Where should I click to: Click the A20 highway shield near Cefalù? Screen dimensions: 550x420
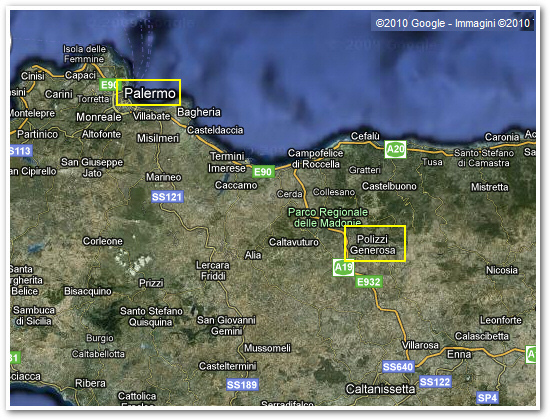pos(395,149)
